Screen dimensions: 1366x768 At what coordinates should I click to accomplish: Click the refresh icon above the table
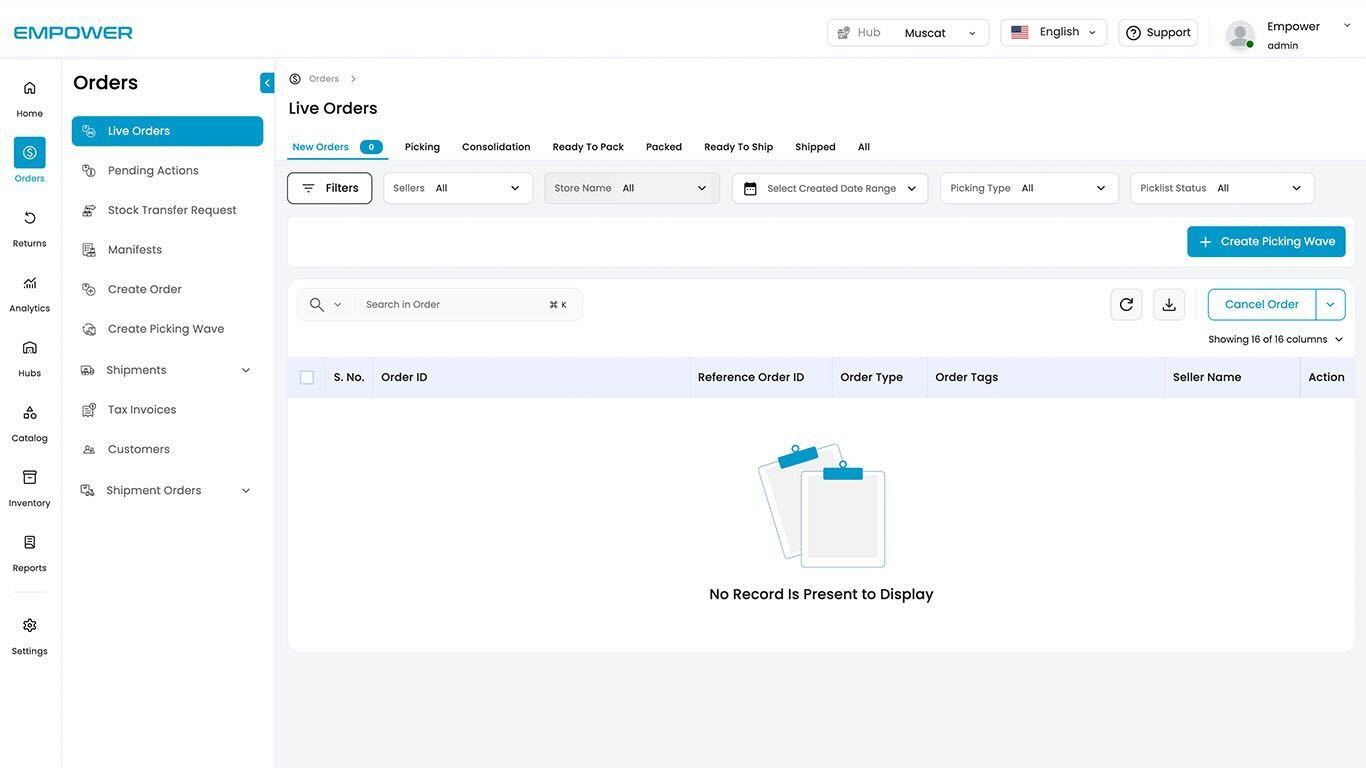pos(1126,305)
